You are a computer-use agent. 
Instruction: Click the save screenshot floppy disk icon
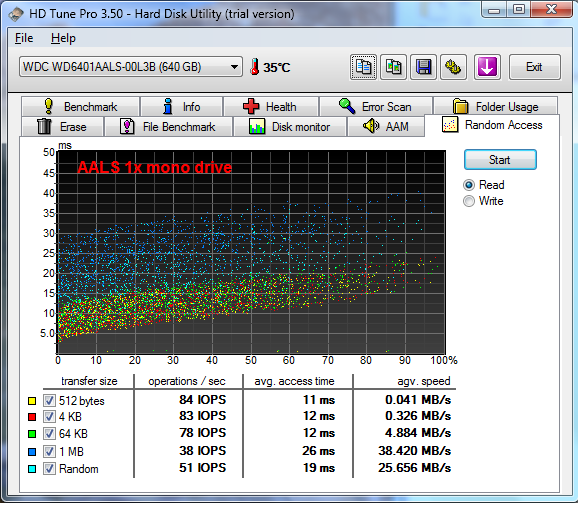pos(424,67)
